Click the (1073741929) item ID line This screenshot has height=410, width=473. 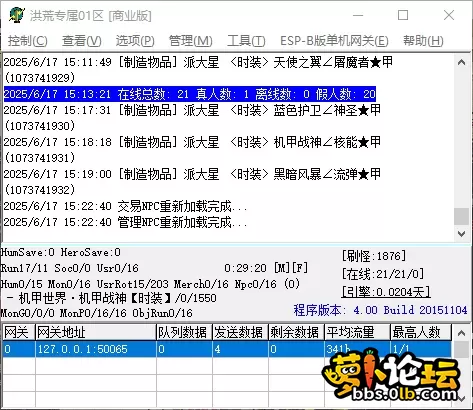coord(40,78)
